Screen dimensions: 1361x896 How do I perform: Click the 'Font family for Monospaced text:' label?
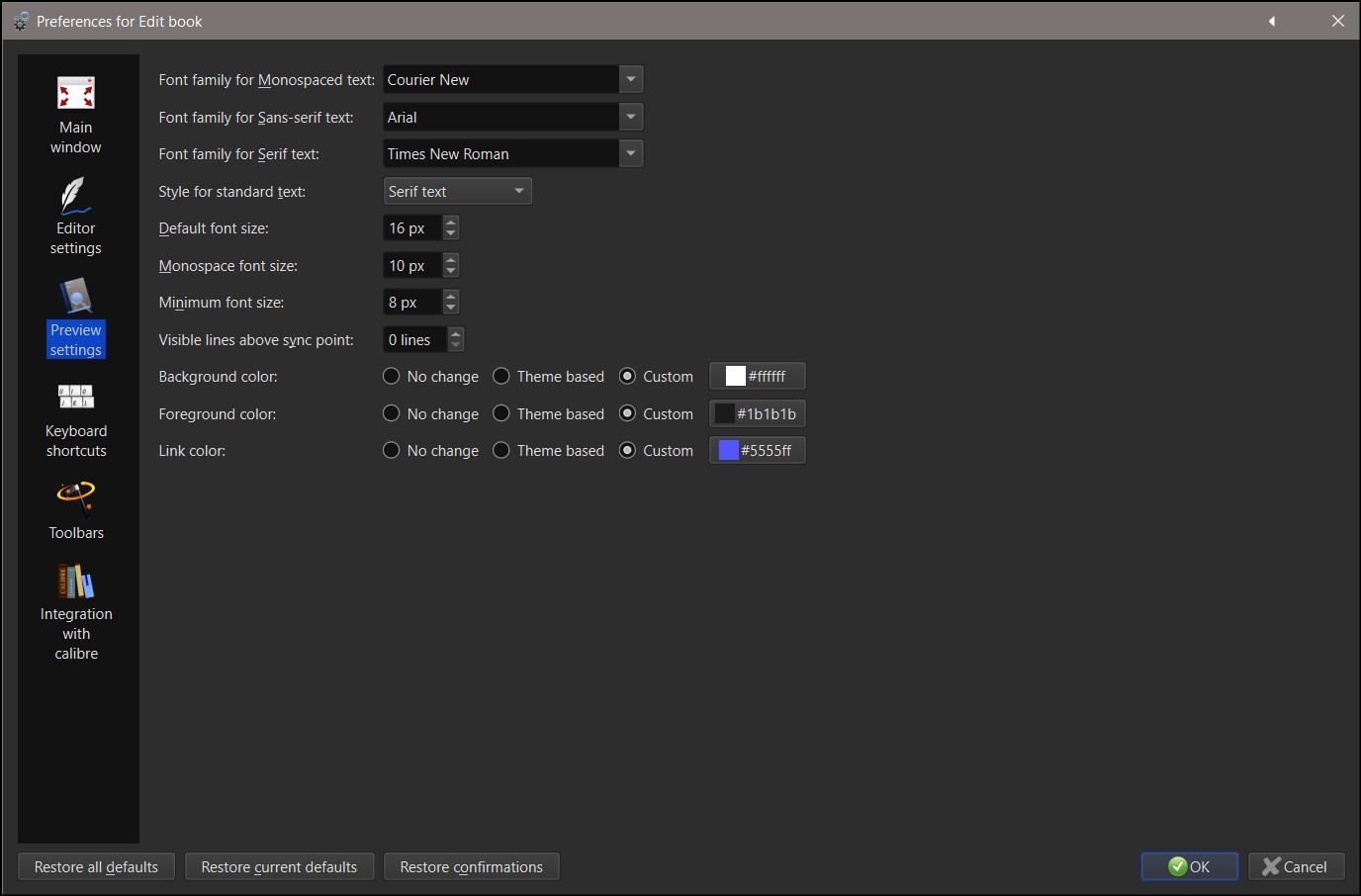(x=267, y=80)
